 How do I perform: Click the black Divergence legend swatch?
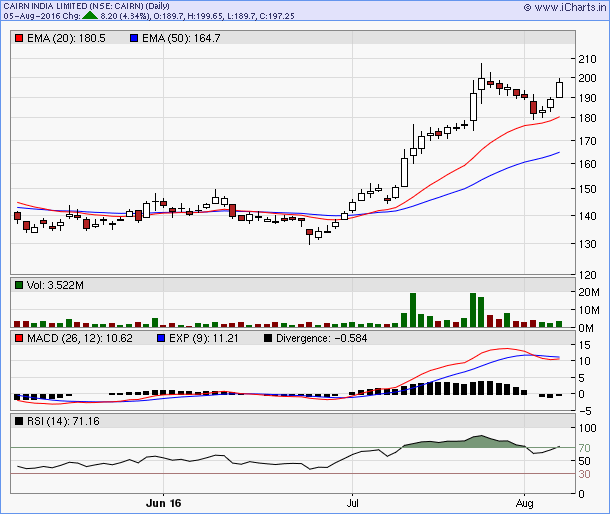268,338
